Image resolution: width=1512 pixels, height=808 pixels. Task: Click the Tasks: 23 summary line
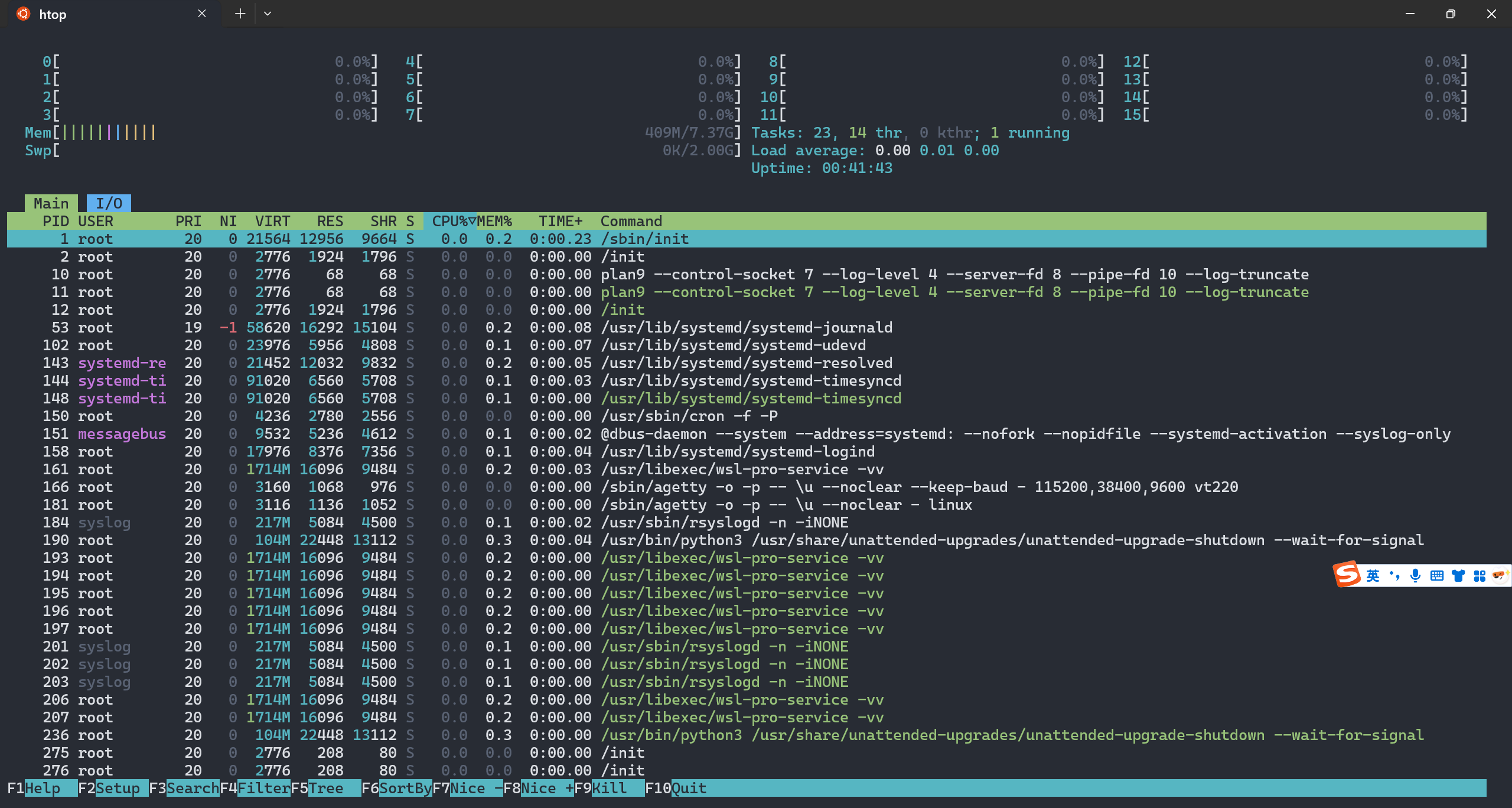(910, 133)
